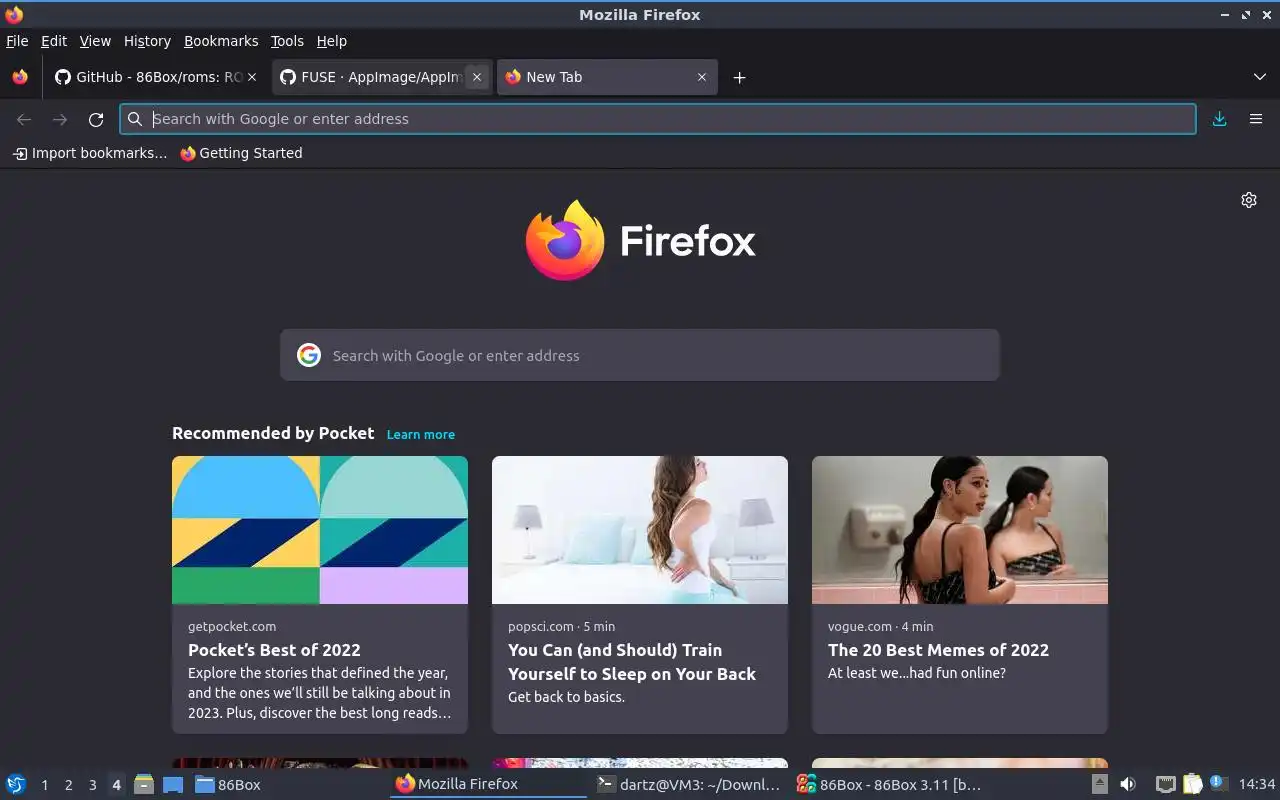The width and height of the screenshot is (1280, 800).
Task: Open the system start menu icon
Action: [16, 784]
